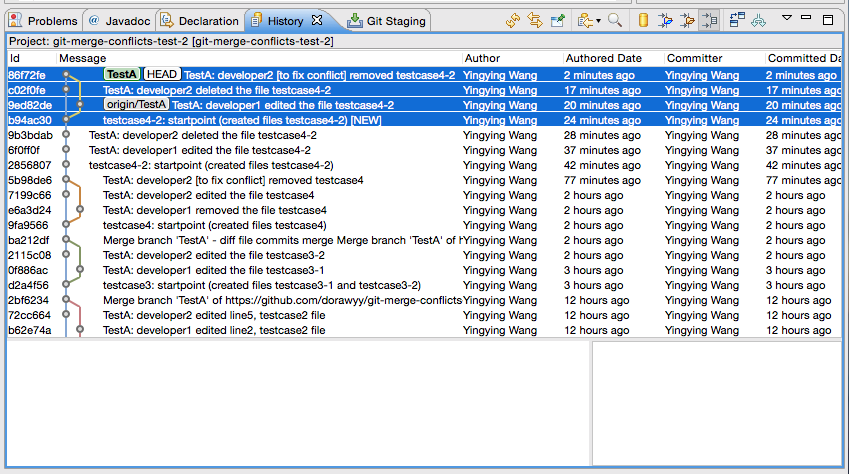Switch to the Javadoc tab
Viewport: 849px width, 474px height.
[120, 21]
